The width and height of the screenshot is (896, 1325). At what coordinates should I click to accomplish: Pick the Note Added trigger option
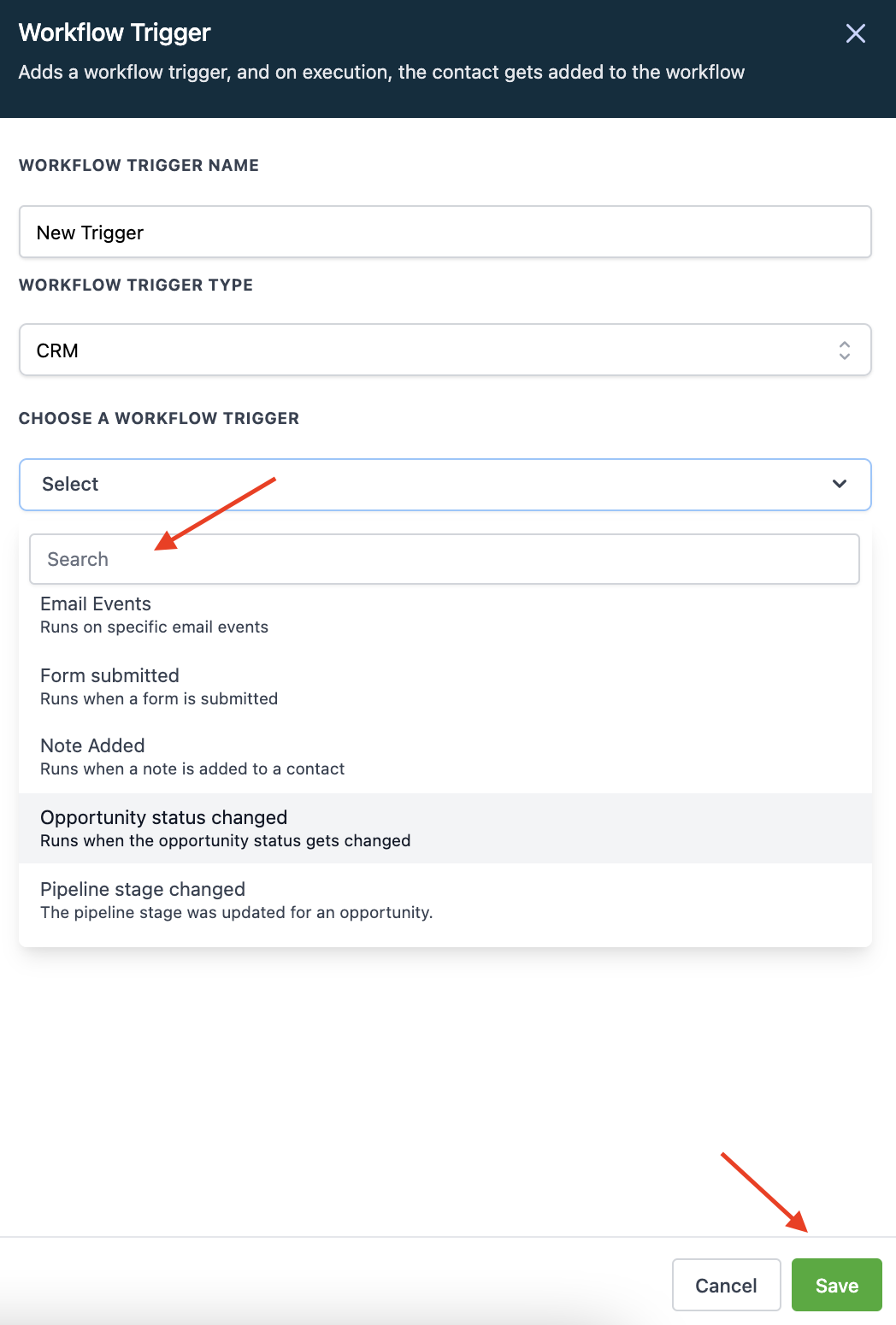(x=445, y=757)
